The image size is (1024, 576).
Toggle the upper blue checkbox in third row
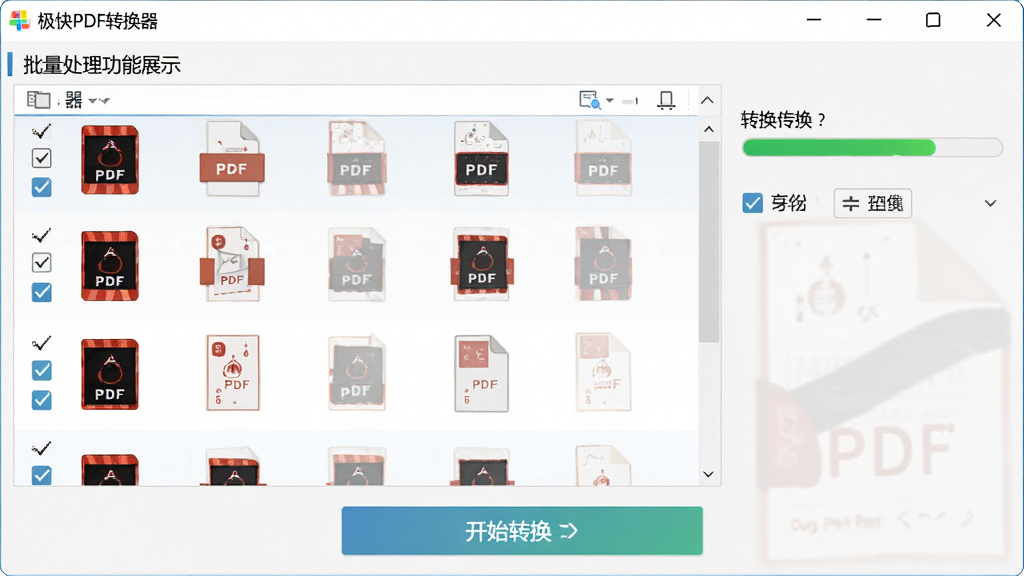click(x=42, y=370)
